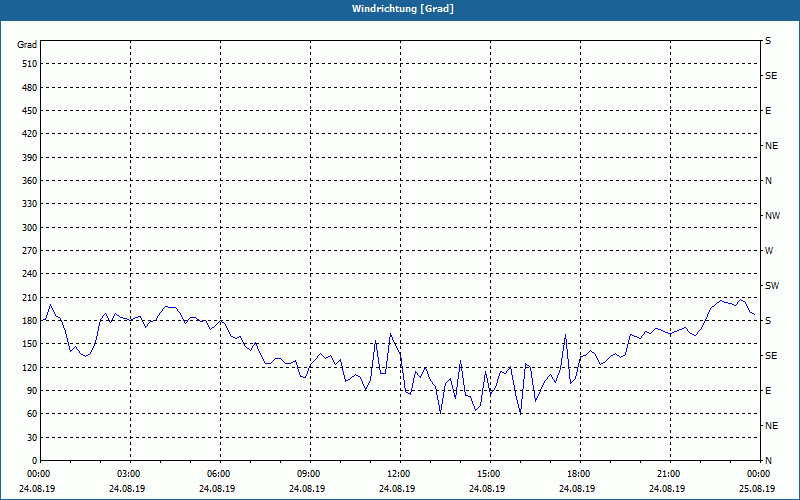This screenshot has height=500, width=800.
Task: Click the '420' y-axis tick label
Action: coord(30,134)
